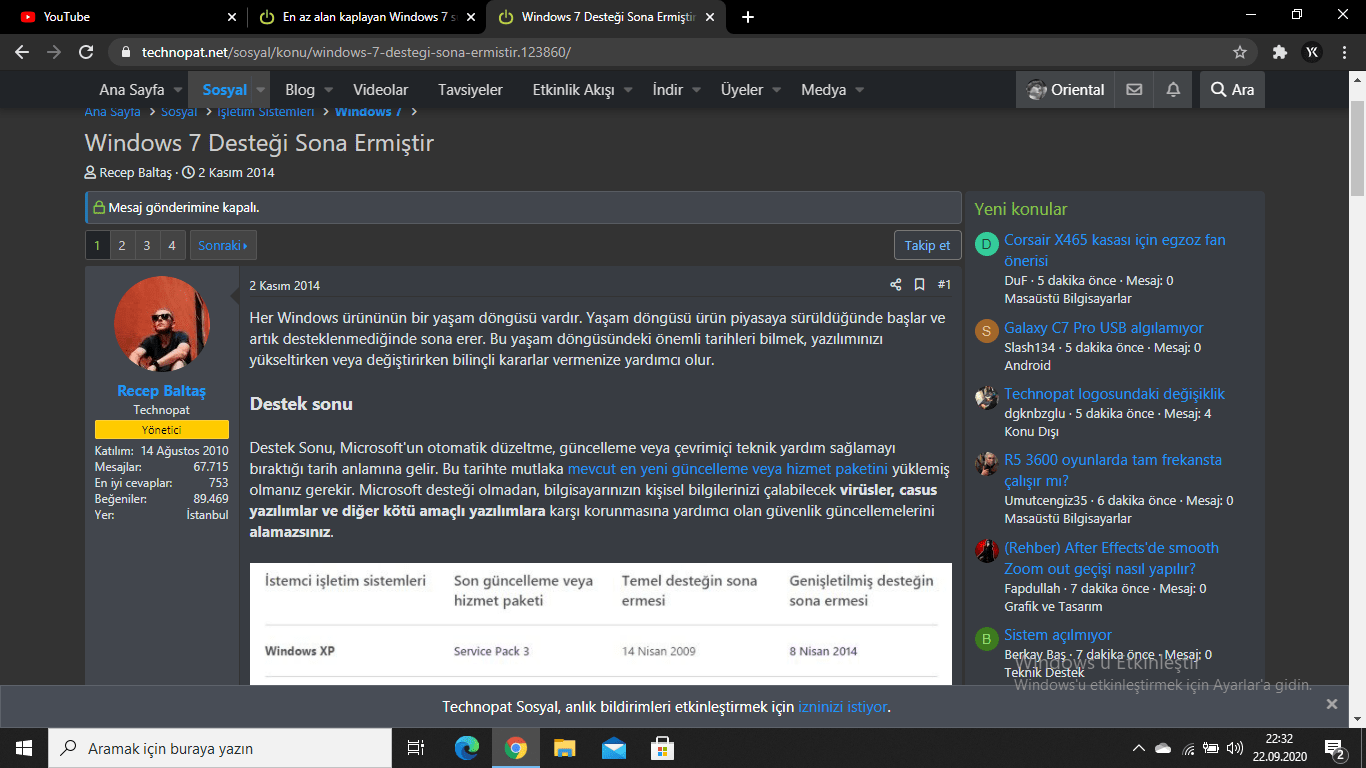Expand the Üyeler dropdown arrow

pos(776,90)
